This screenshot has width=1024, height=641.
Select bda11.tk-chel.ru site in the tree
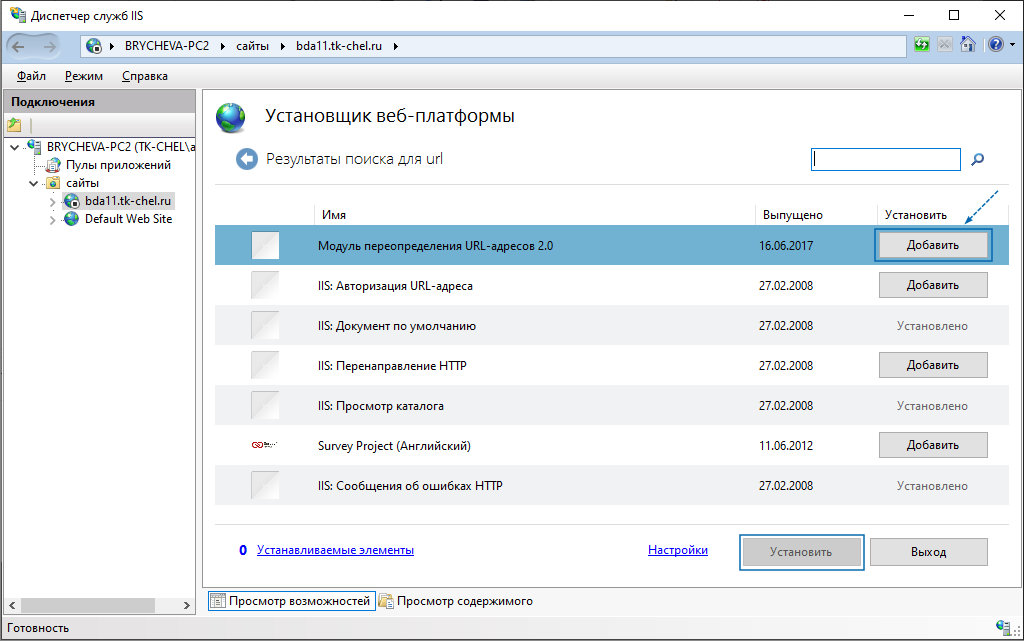click(128, 201)
